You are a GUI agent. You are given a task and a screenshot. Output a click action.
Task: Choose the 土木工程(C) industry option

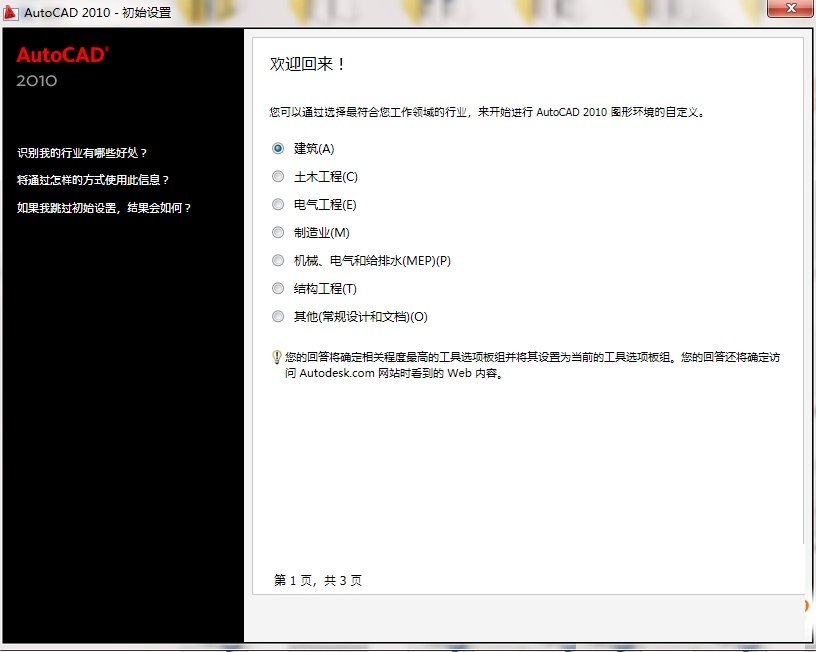click(x=277, y=176)
